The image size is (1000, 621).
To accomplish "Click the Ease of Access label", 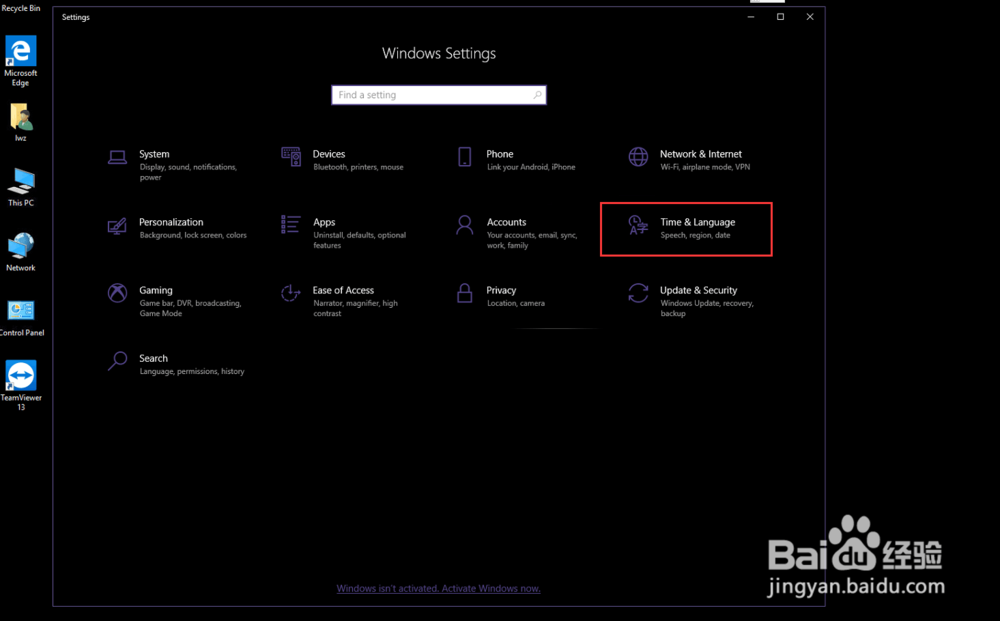I will coord(343,291).
